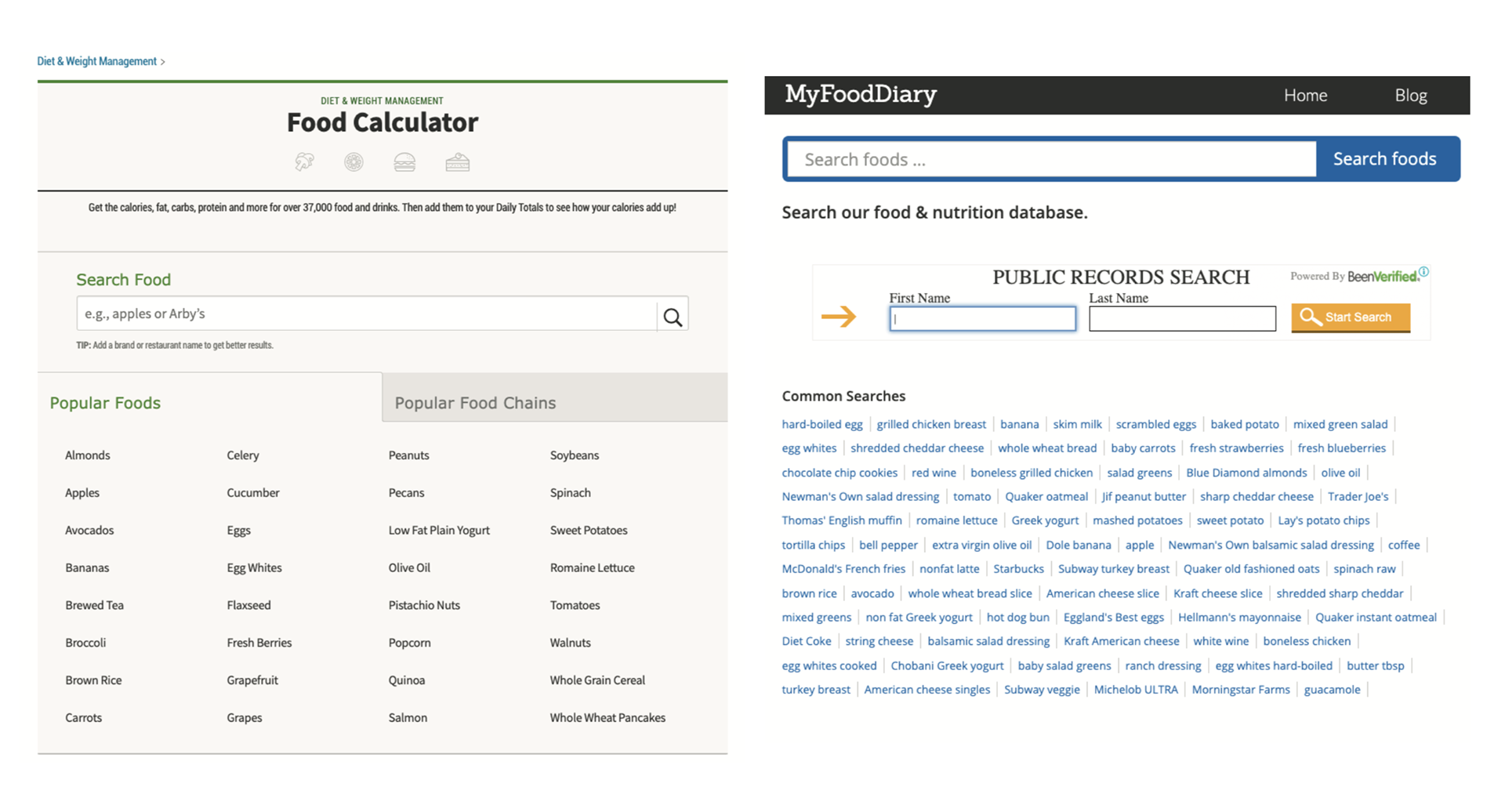Viewport: 1505px width, 812px height.
Task: Open the Newman's Own salad dressing search
Action: (x=860, y=497)
